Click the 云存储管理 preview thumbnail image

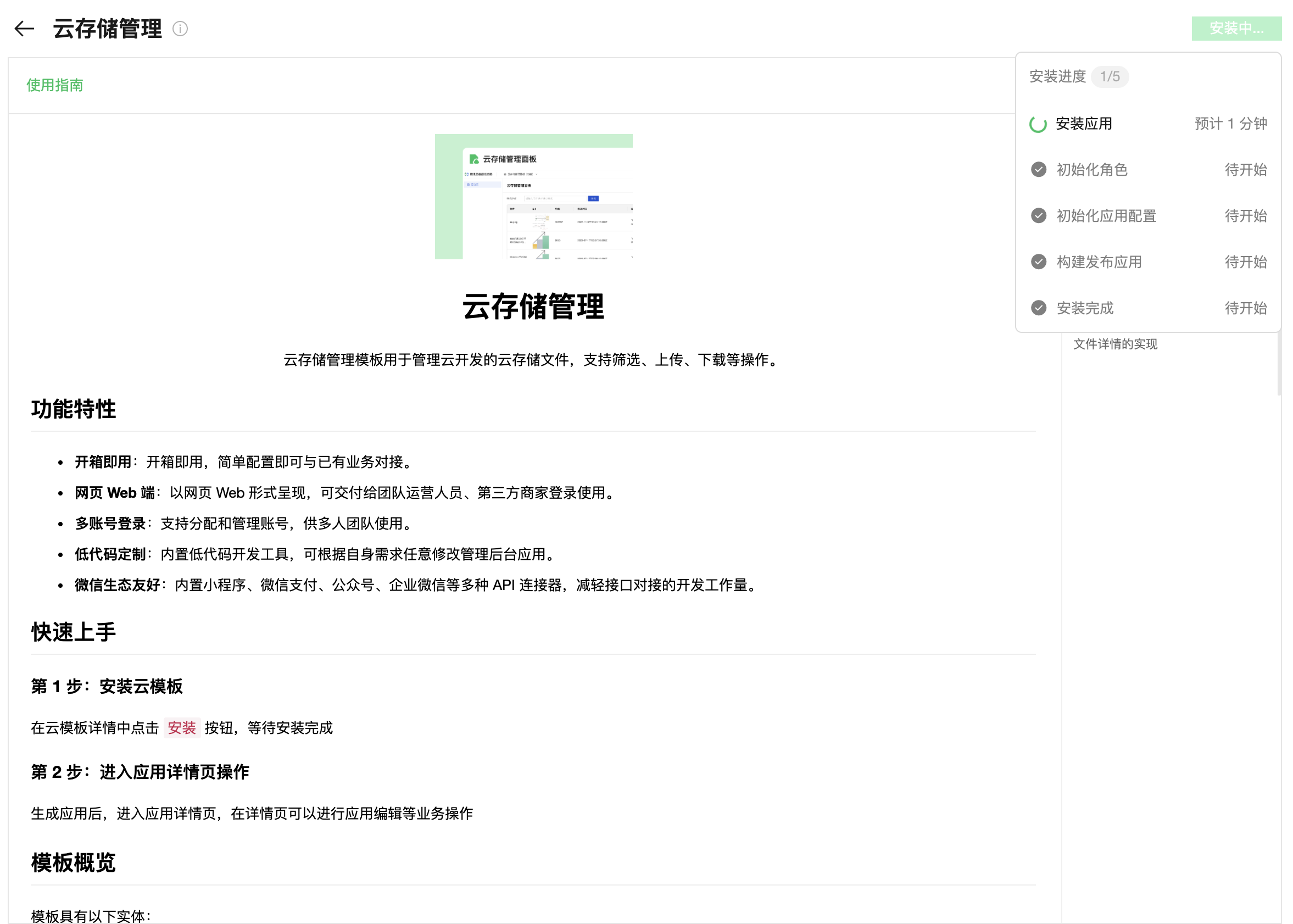coord(533,197)
